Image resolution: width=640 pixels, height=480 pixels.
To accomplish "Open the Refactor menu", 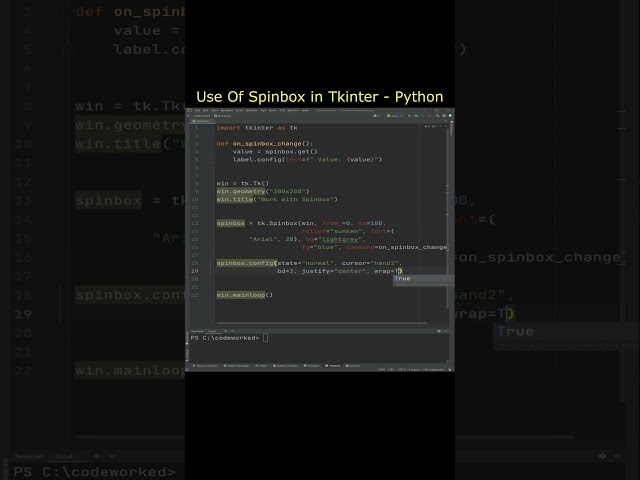I will coord(251,110).
